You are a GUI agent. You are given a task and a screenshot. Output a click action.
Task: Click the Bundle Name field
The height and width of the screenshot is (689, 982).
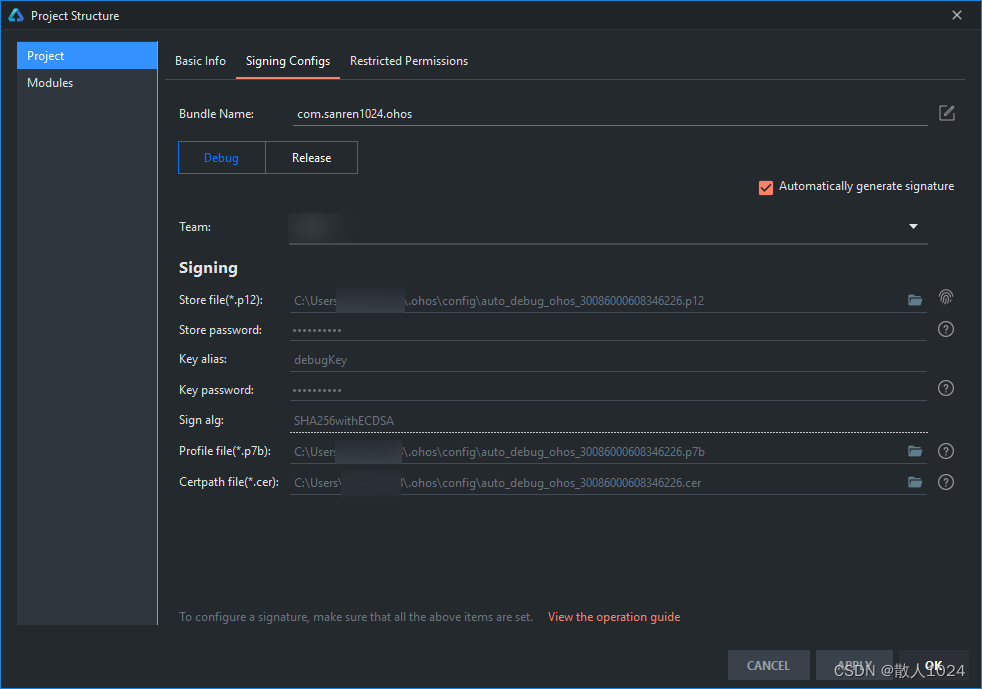pyautogui.click(x=610, y=114)
